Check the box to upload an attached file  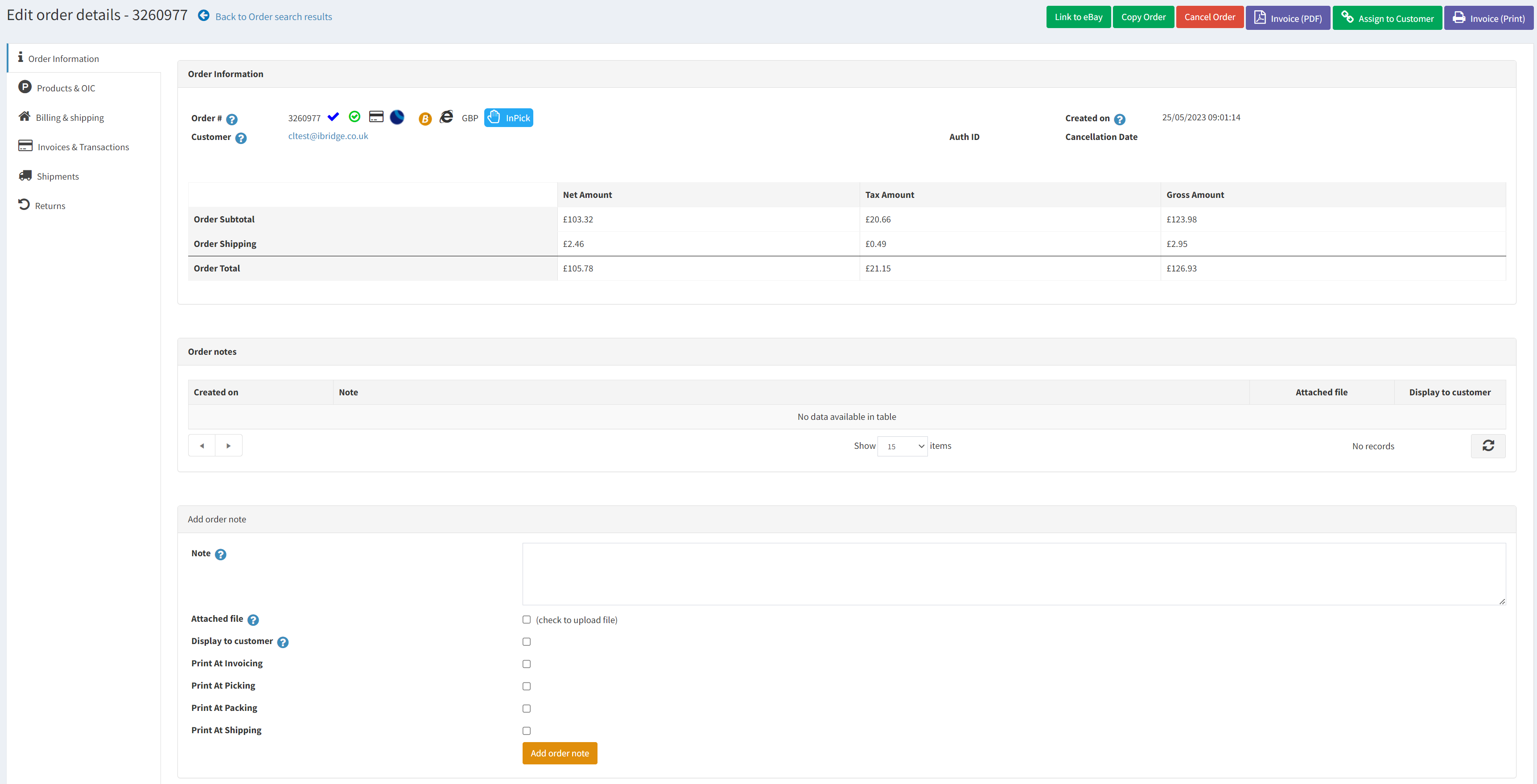click(526, 620)
